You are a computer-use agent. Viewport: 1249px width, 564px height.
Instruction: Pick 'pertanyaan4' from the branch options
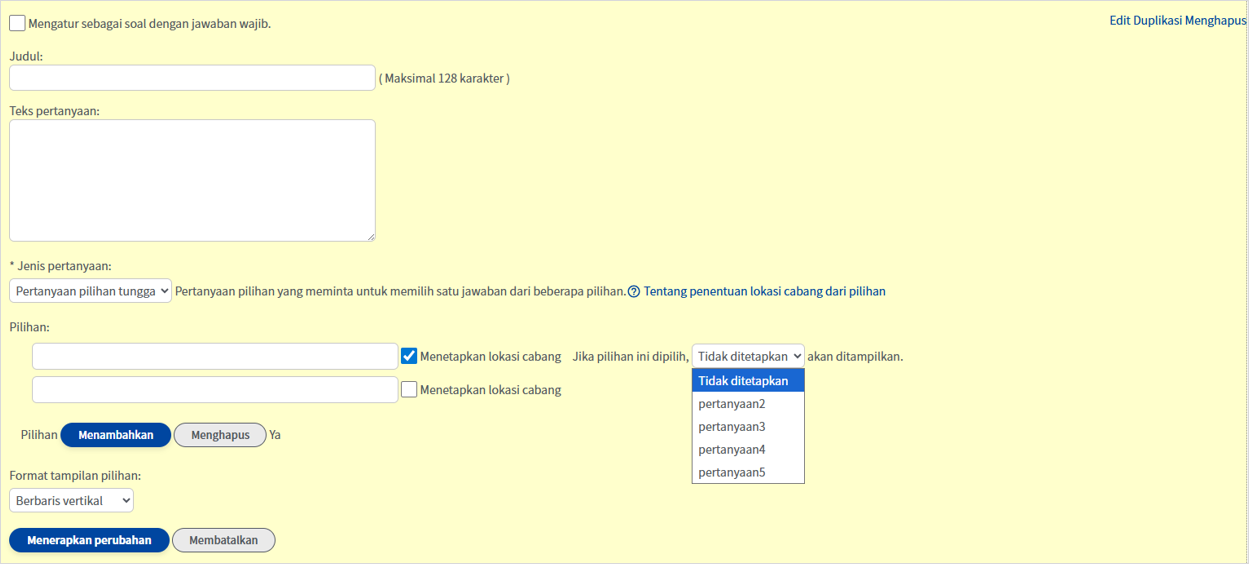click(732, 450)
